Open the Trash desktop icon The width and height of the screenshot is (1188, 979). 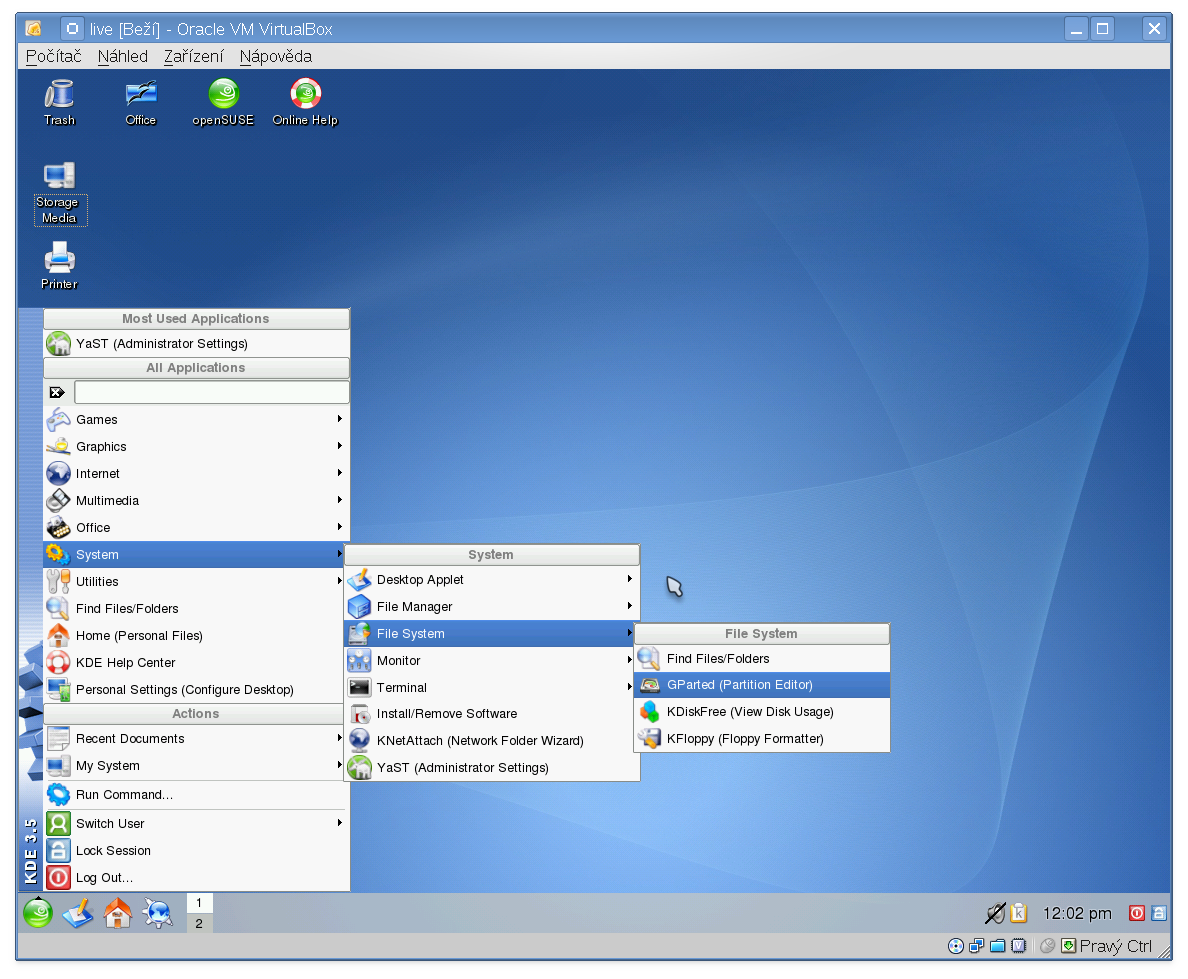click(59, 96)
